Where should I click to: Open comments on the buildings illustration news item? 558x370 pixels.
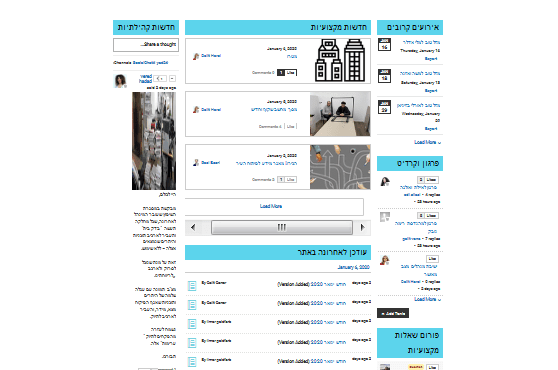(x=263, y=73)
